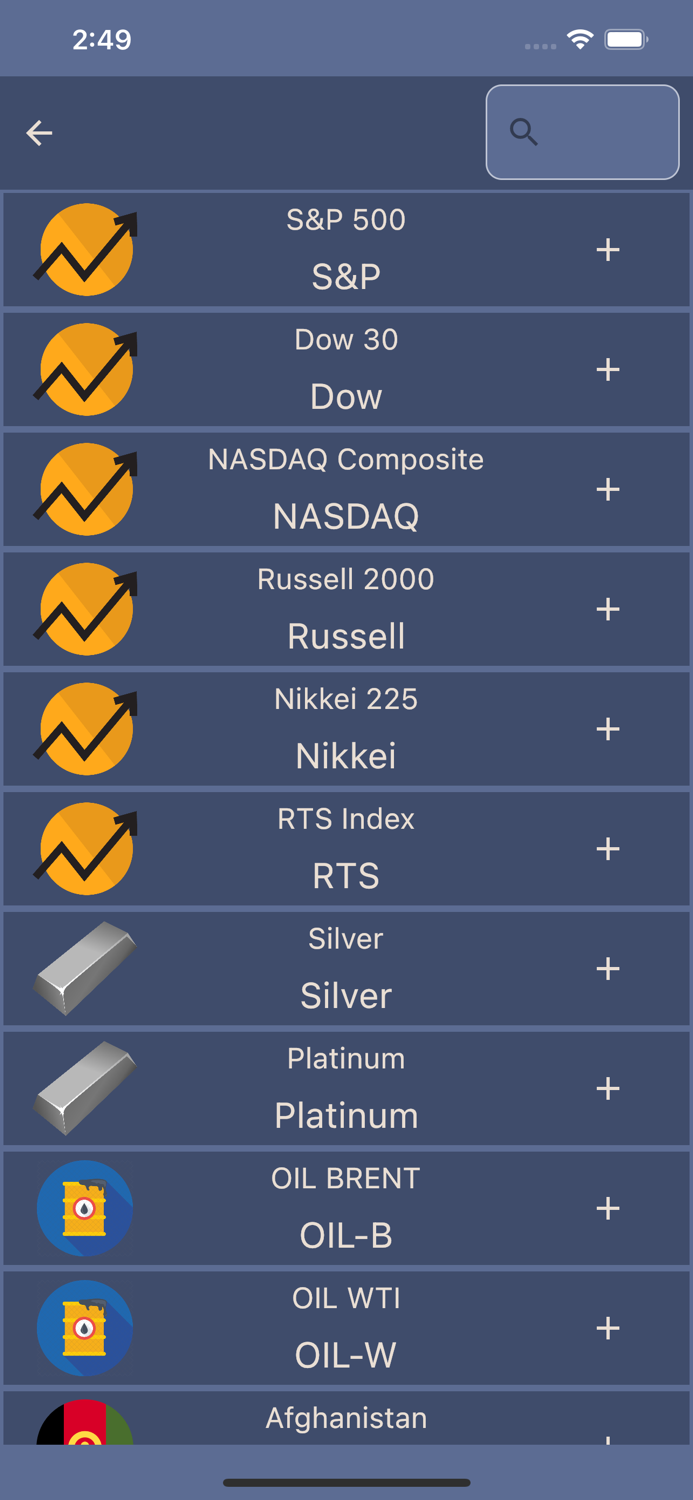This screenshot has width=693, height=1500.
Task: Add Dow 30 using its plus button
Action: [x=607, y=369]
